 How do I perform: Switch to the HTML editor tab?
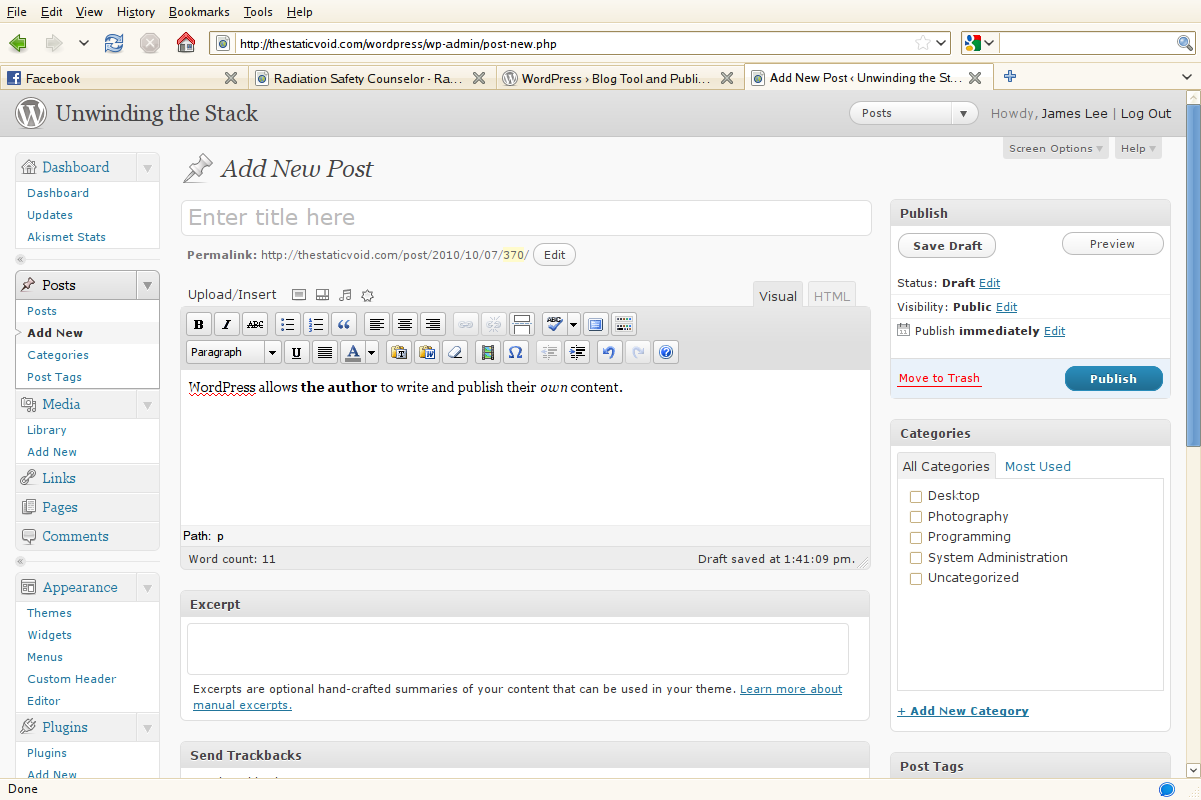pyautogui.click(x=831, y=296)
